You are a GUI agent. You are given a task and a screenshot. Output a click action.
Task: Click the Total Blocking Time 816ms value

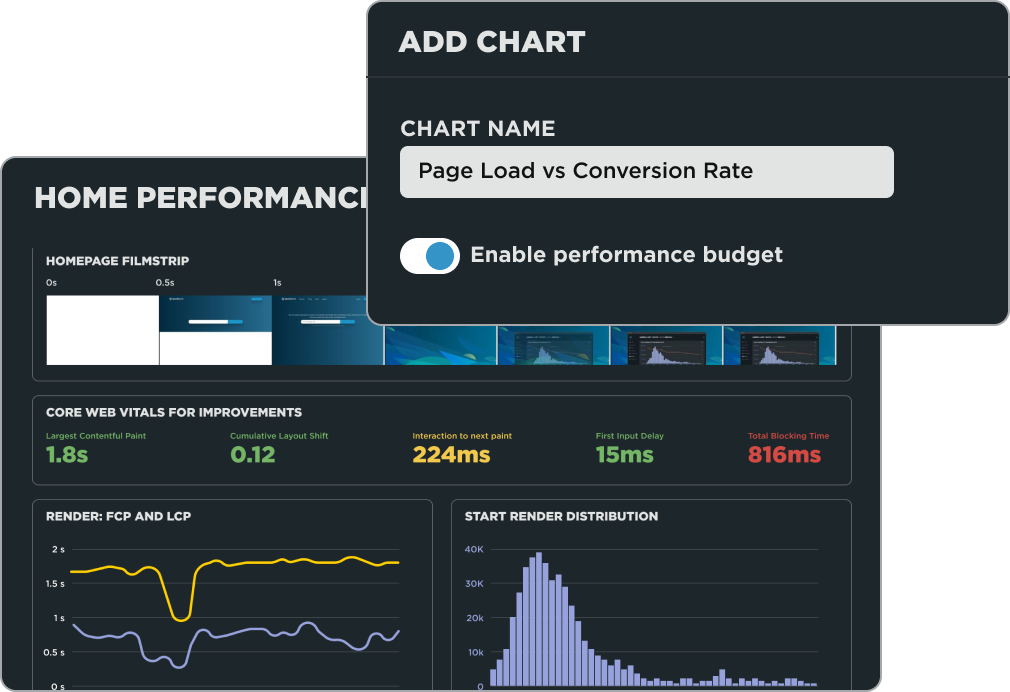tap(784, 455)
